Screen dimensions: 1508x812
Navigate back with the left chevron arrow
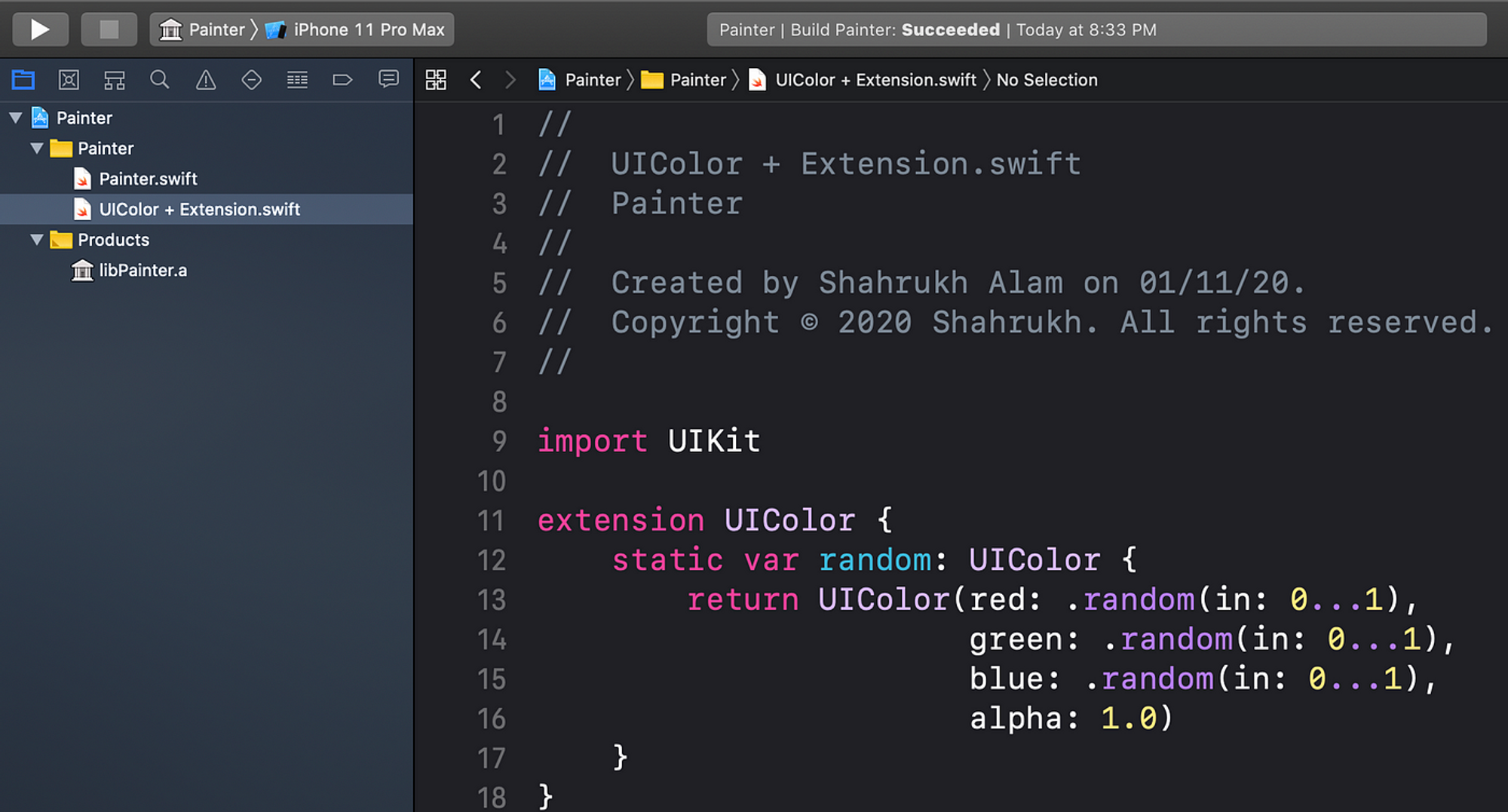(x=476, y=79)
